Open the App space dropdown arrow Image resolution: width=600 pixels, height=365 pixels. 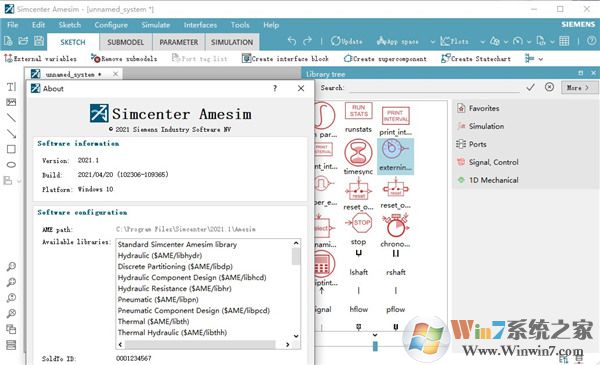click(432, 41)
